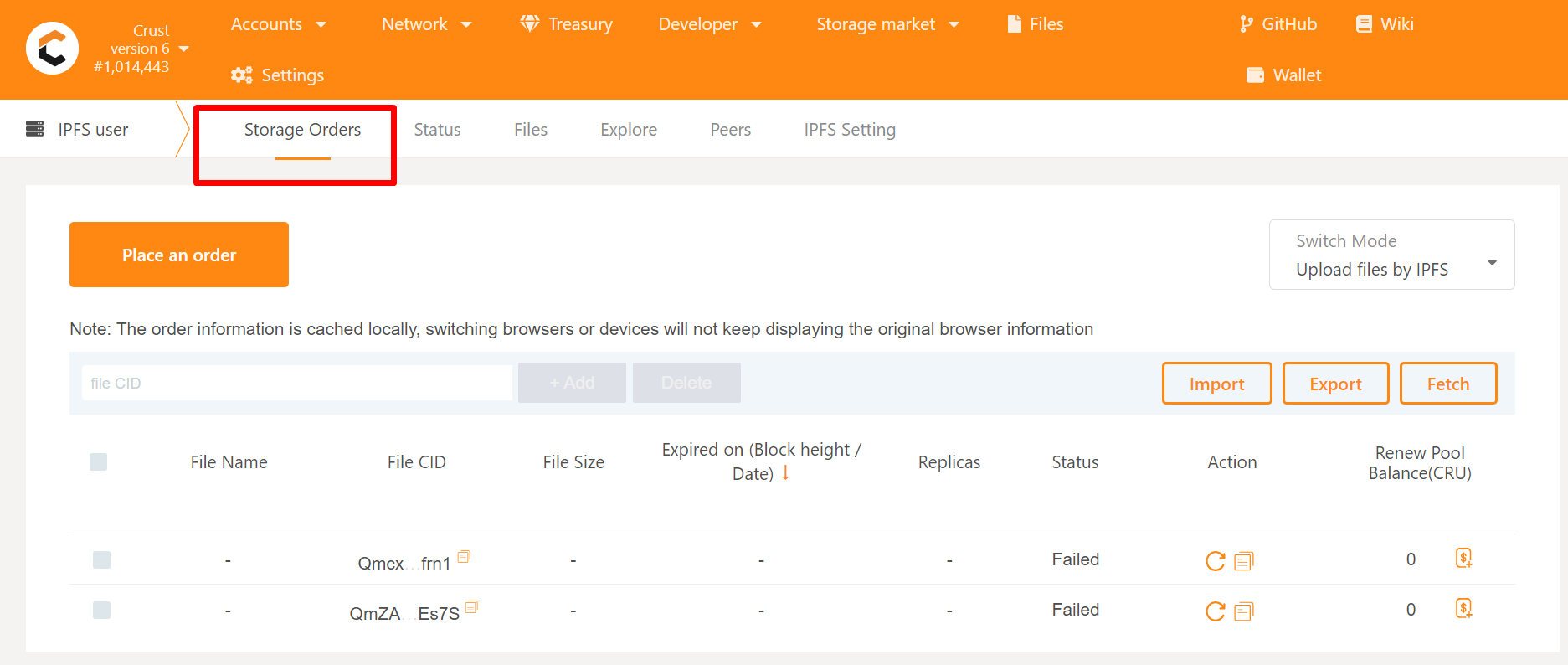Add renew pool balance for Qmcx...frn1
The image size is (1568, 665).
(x=1463, y=558)
